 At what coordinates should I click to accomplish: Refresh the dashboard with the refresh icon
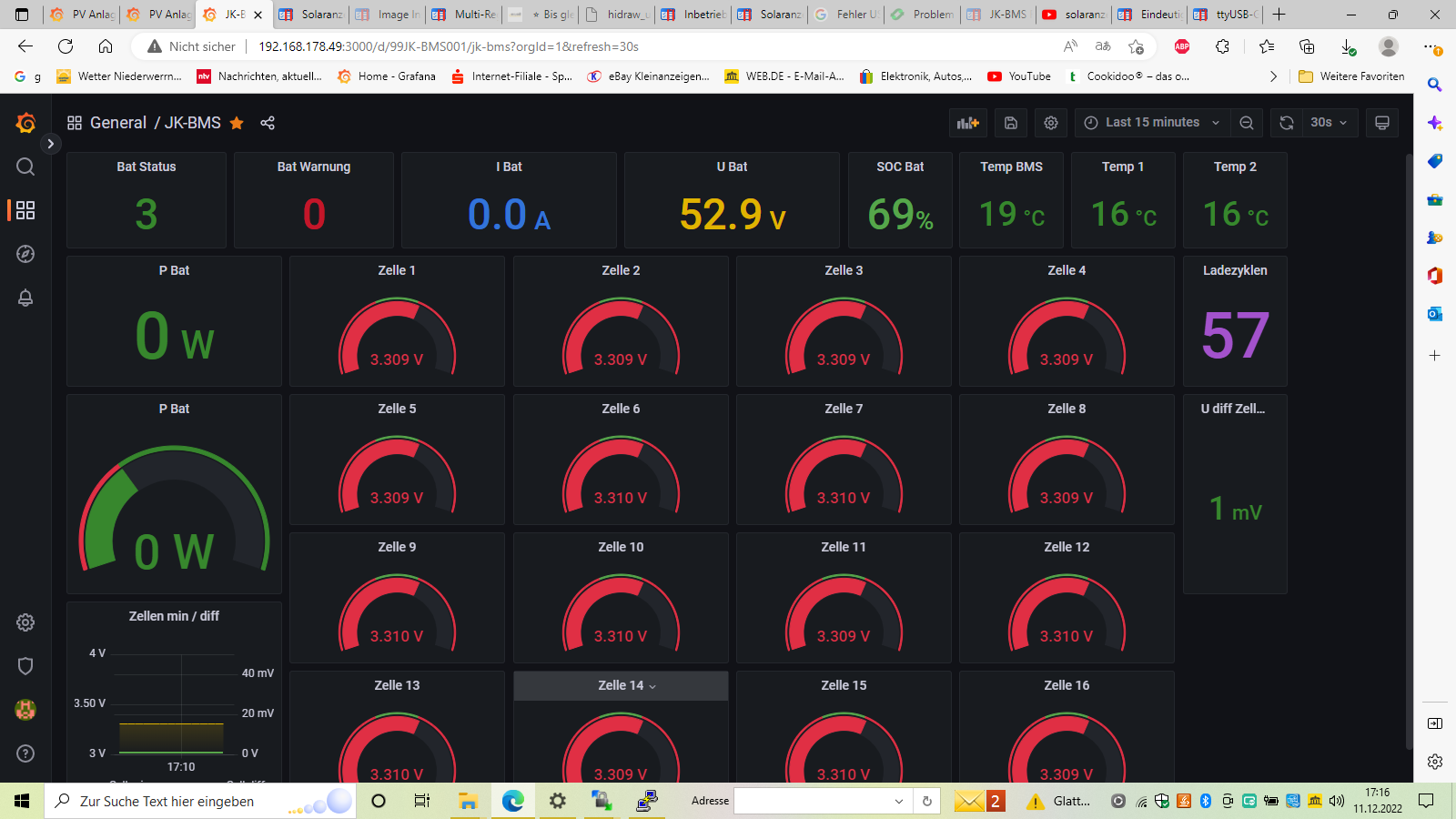click(x=1287, y=123)
